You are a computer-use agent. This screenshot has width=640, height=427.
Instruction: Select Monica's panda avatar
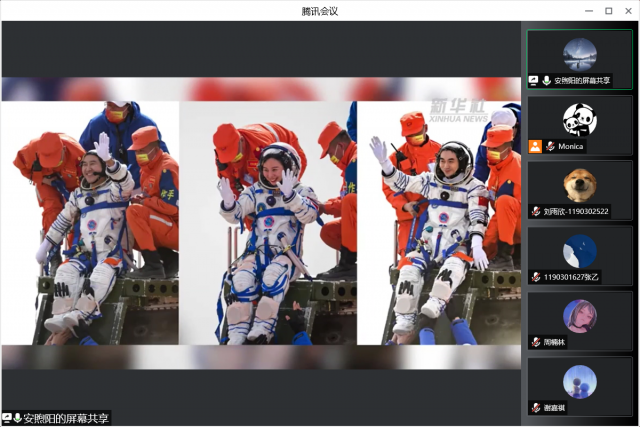coord(579,119)
